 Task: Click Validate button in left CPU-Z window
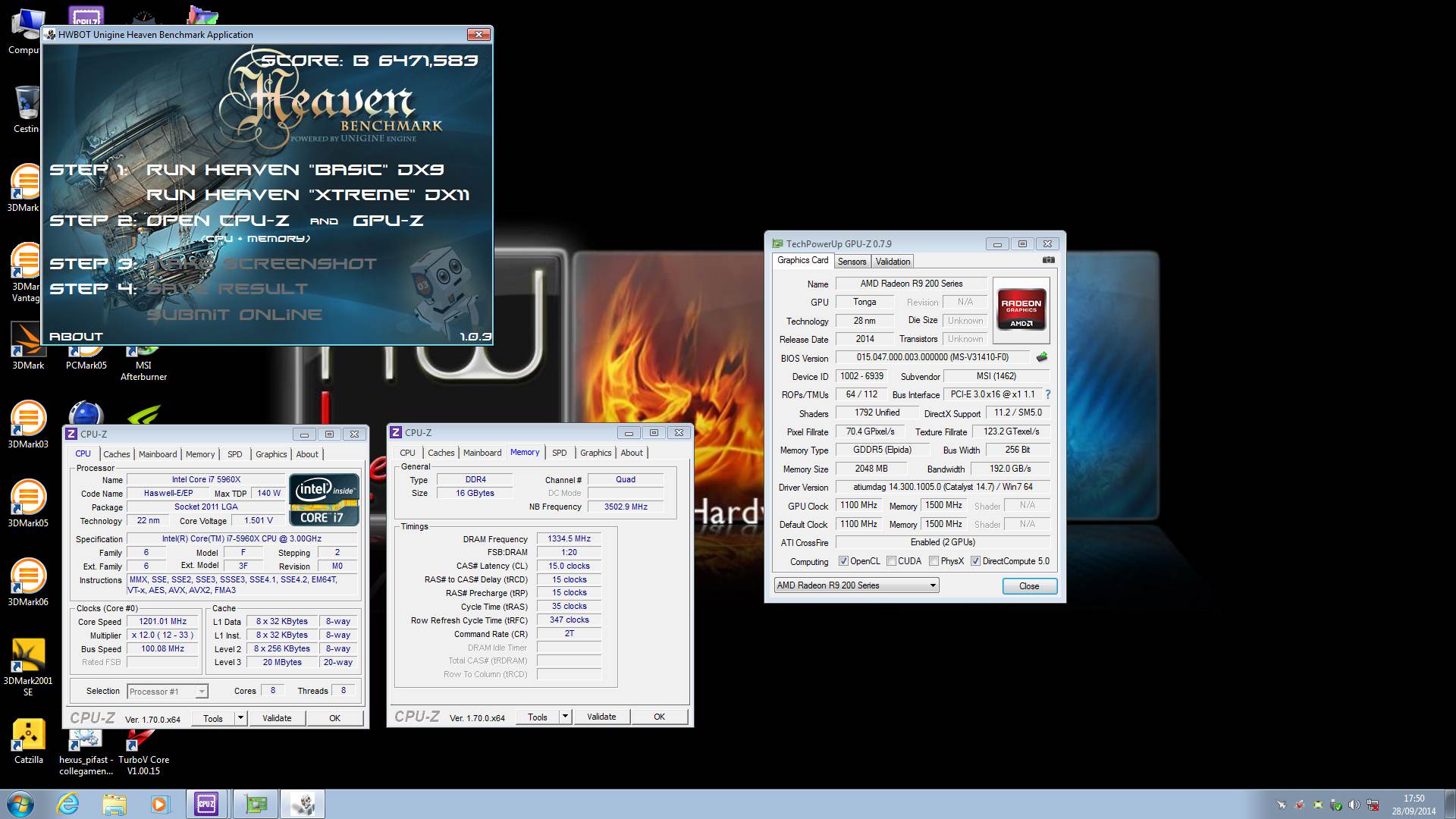pos(277,718)
